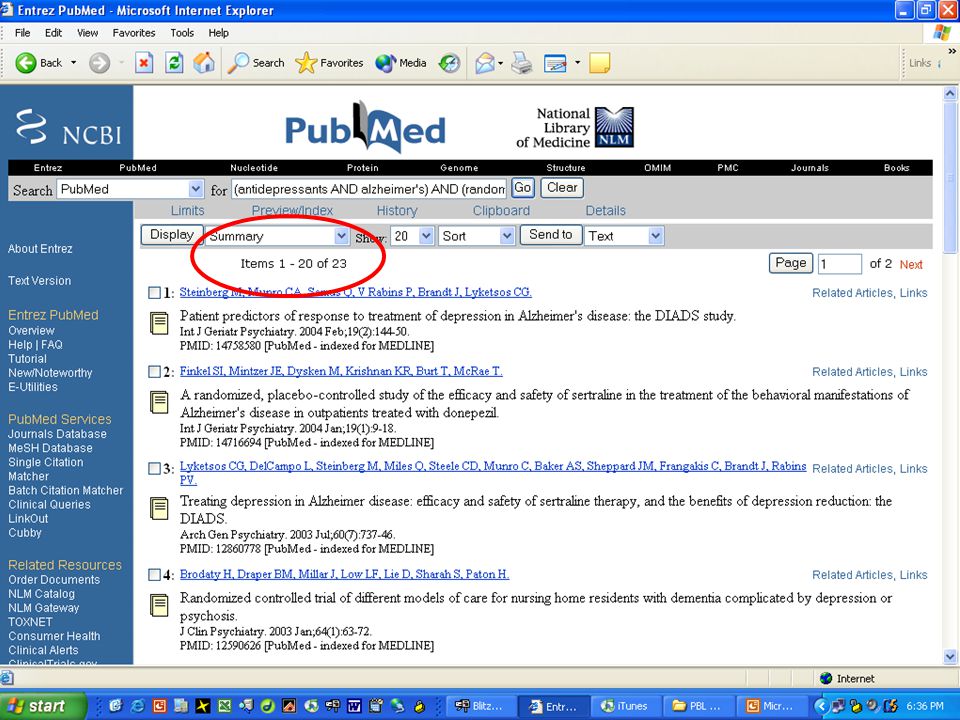
Task: Open the Back button history arrow
Action: (x=73, y=62)
